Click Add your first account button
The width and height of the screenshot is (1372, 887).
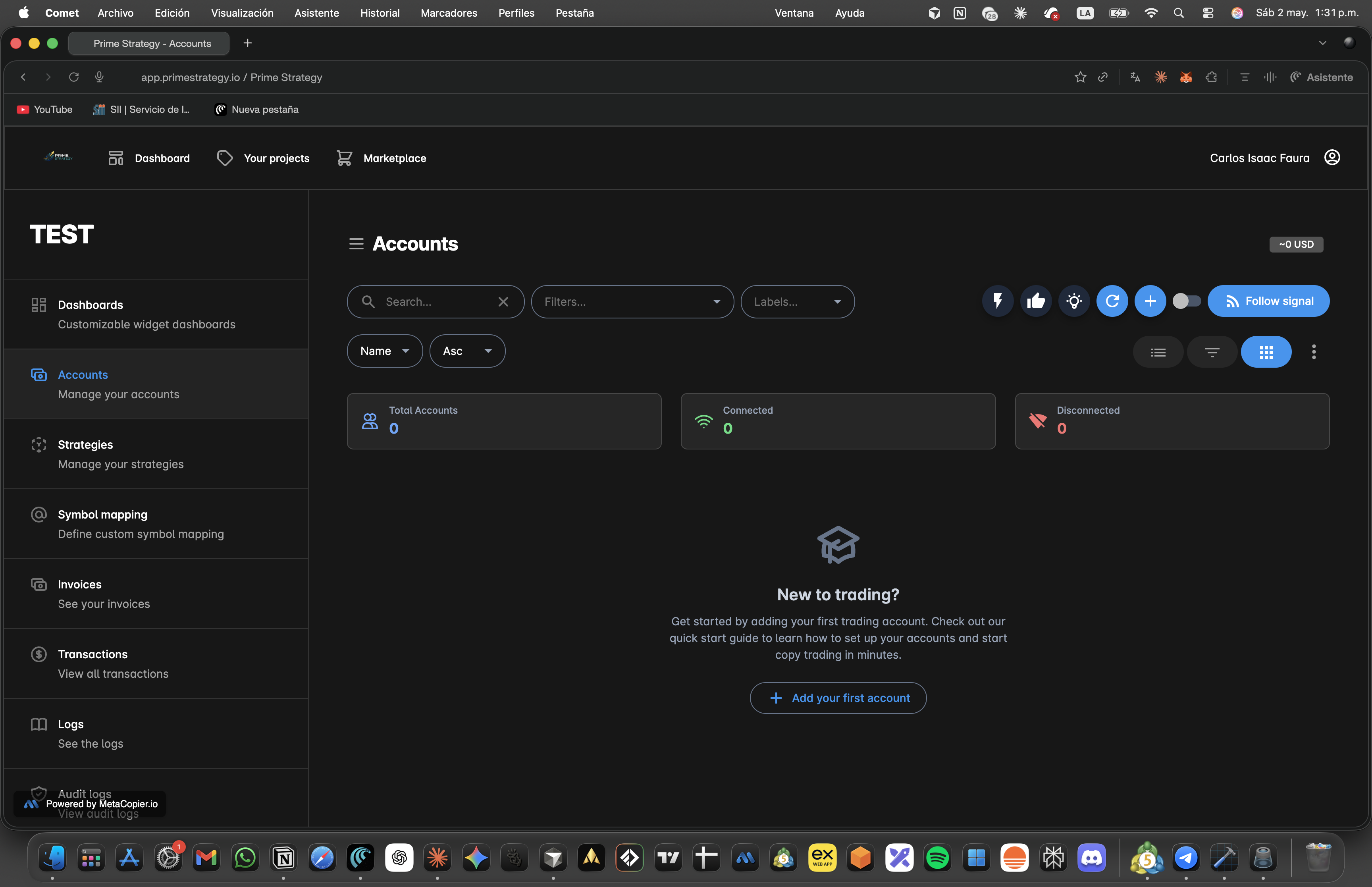[838, 698]
